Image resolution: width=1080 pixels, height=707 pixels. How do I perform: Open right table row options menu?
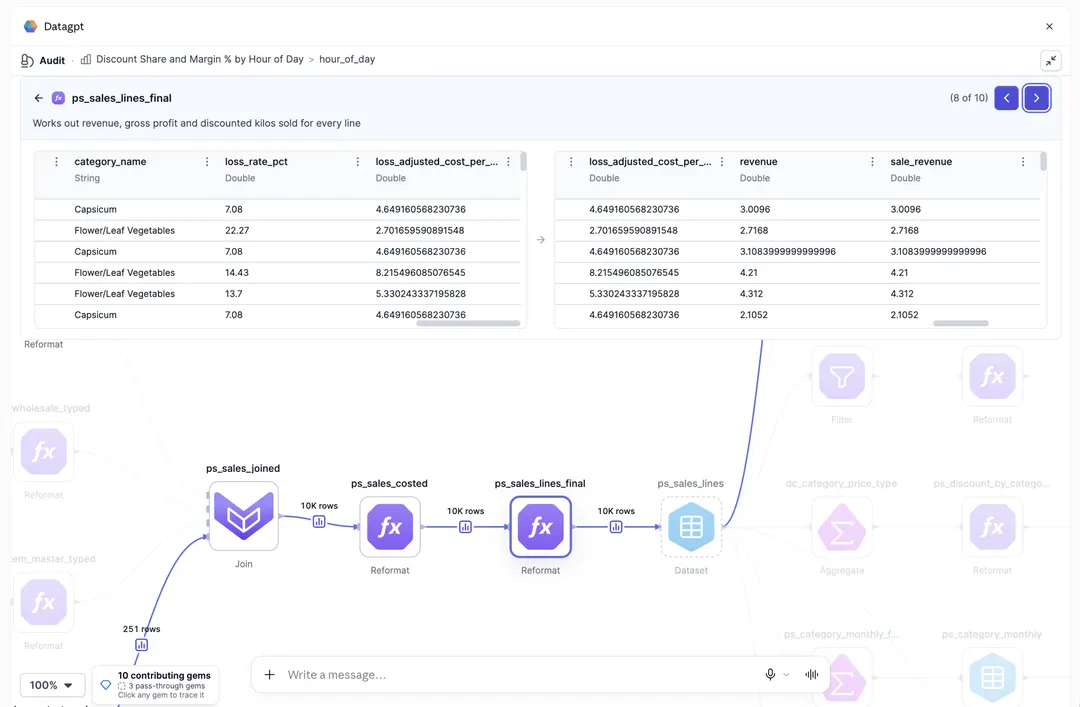(571, 161)
